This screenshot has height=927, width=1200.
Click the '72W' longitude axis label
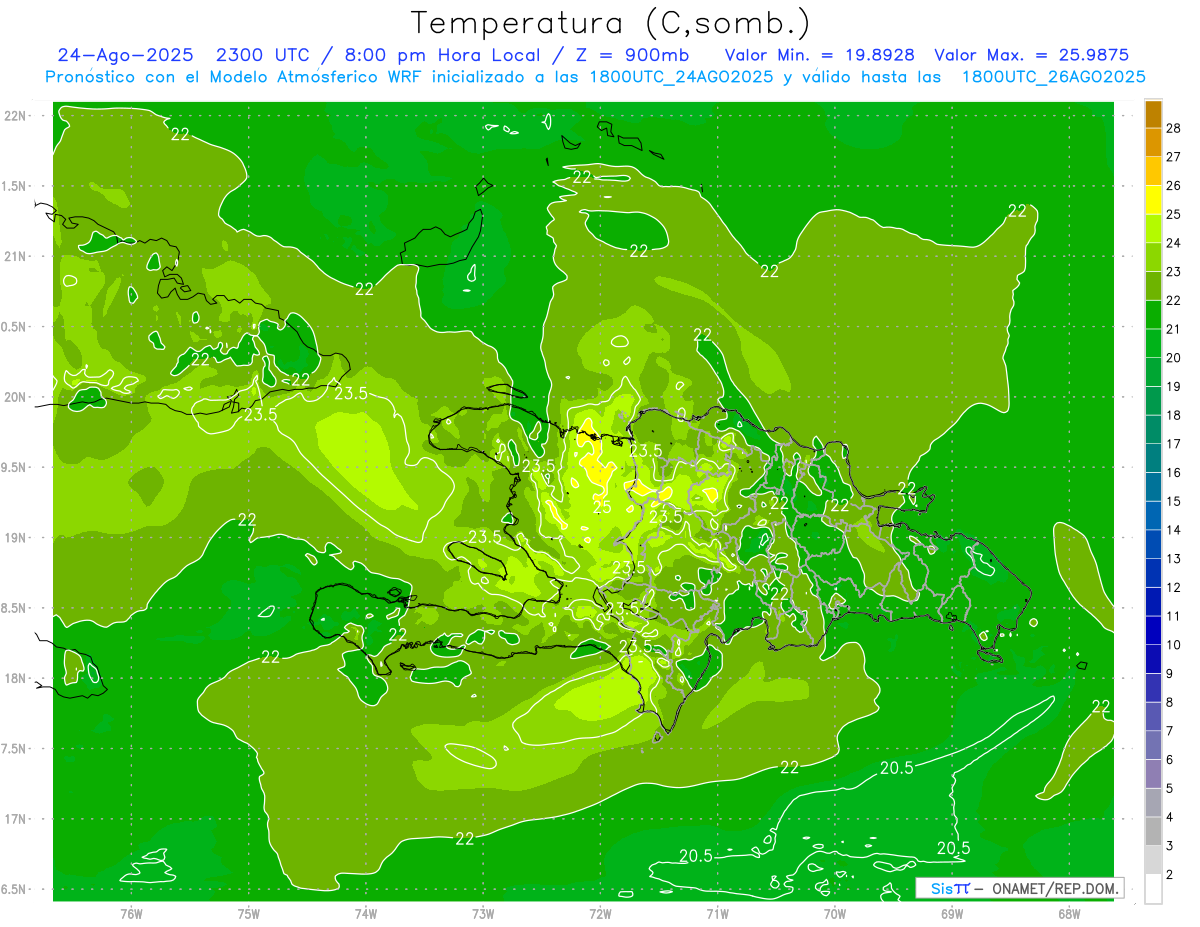(600, 914)
